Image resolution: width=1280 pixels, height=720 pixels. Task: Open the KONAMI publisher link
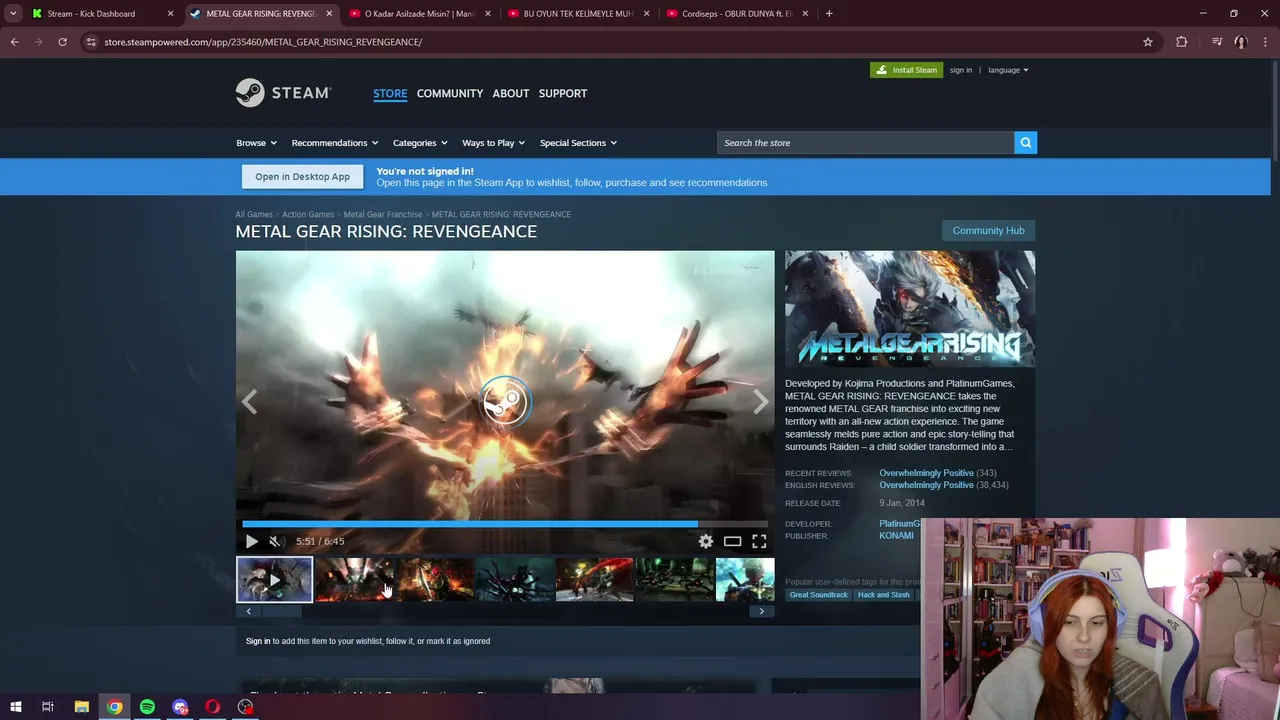click(x=896, y=536)
